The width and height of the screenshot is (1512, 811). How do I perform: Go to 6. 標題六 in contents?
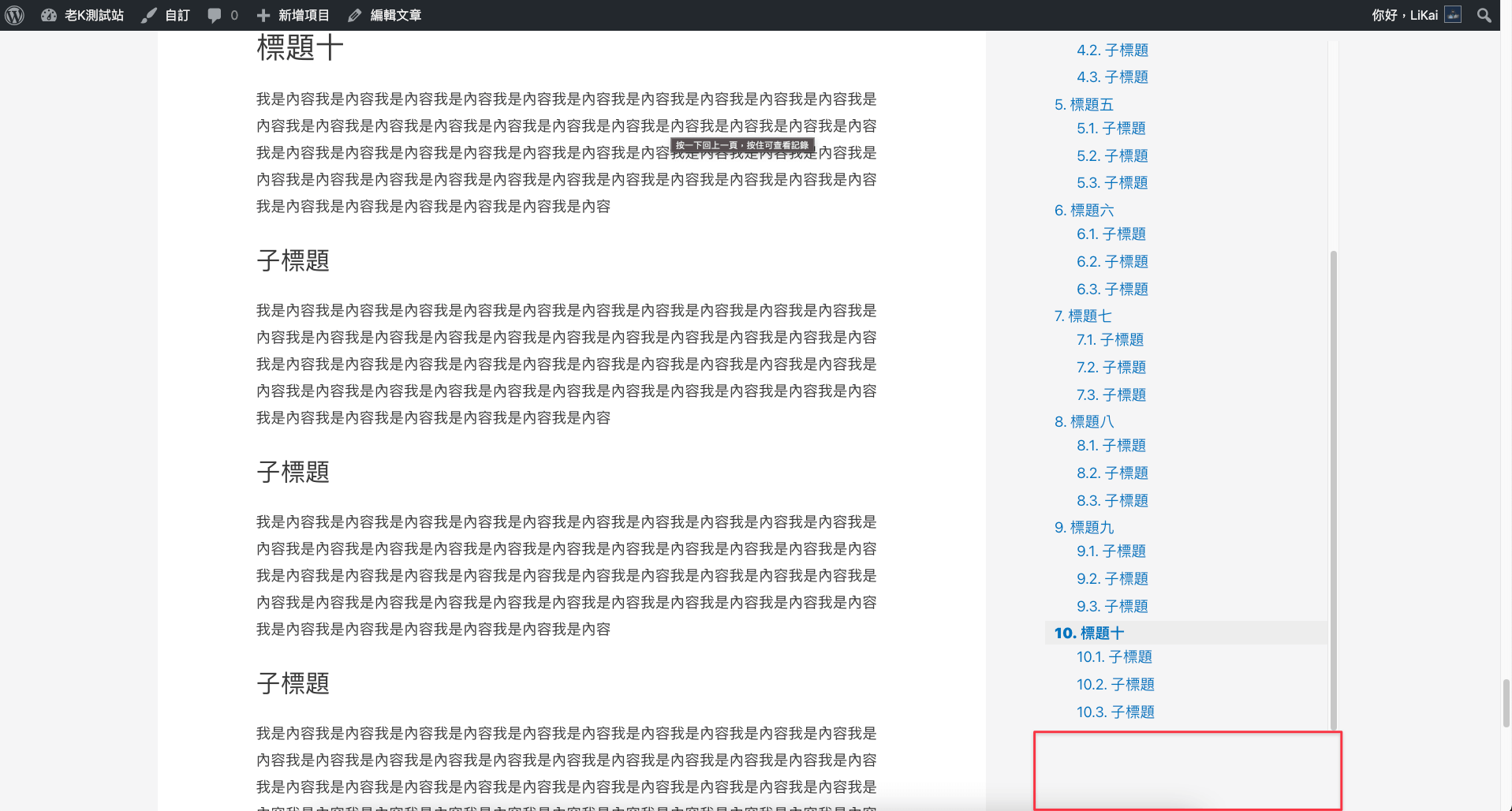click(x=1084, y=210)
